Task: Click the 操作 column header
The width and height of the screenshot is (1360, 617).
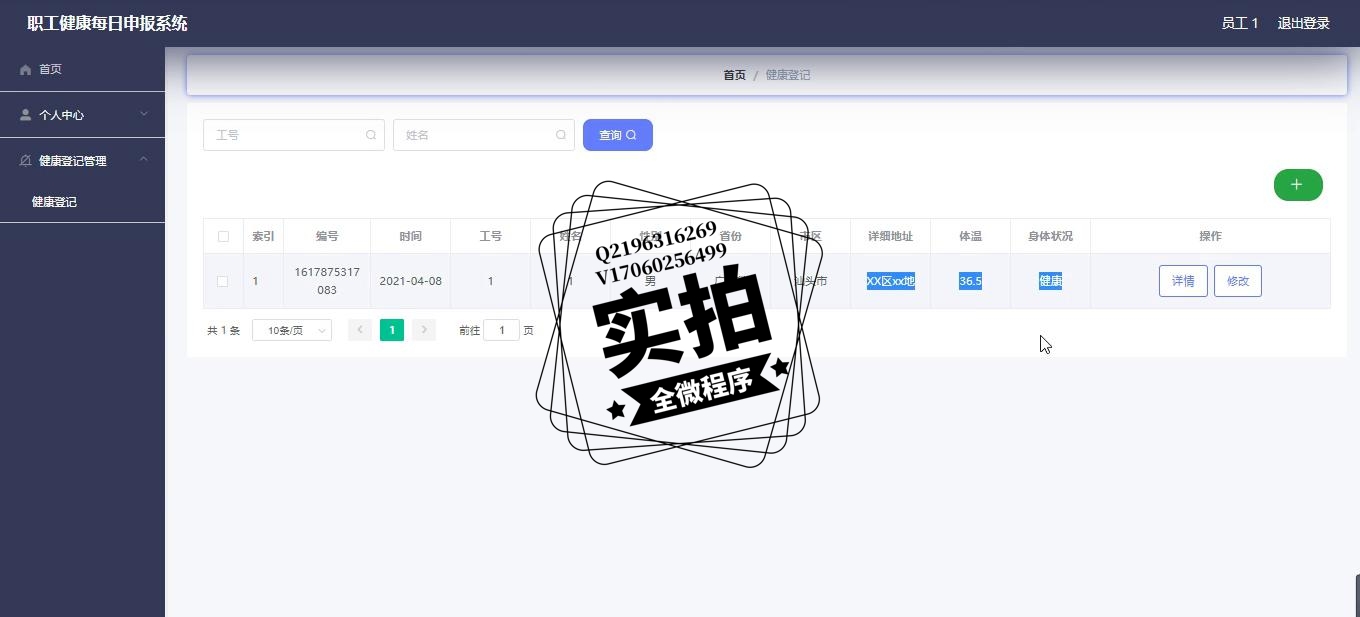Action: coord(1210,237)
